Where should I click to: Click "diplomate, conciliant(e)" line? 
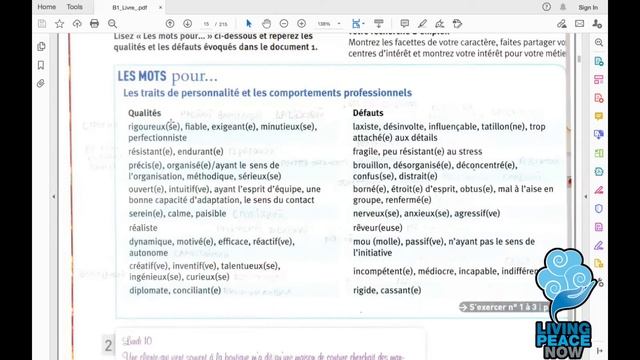click(175, 291)
